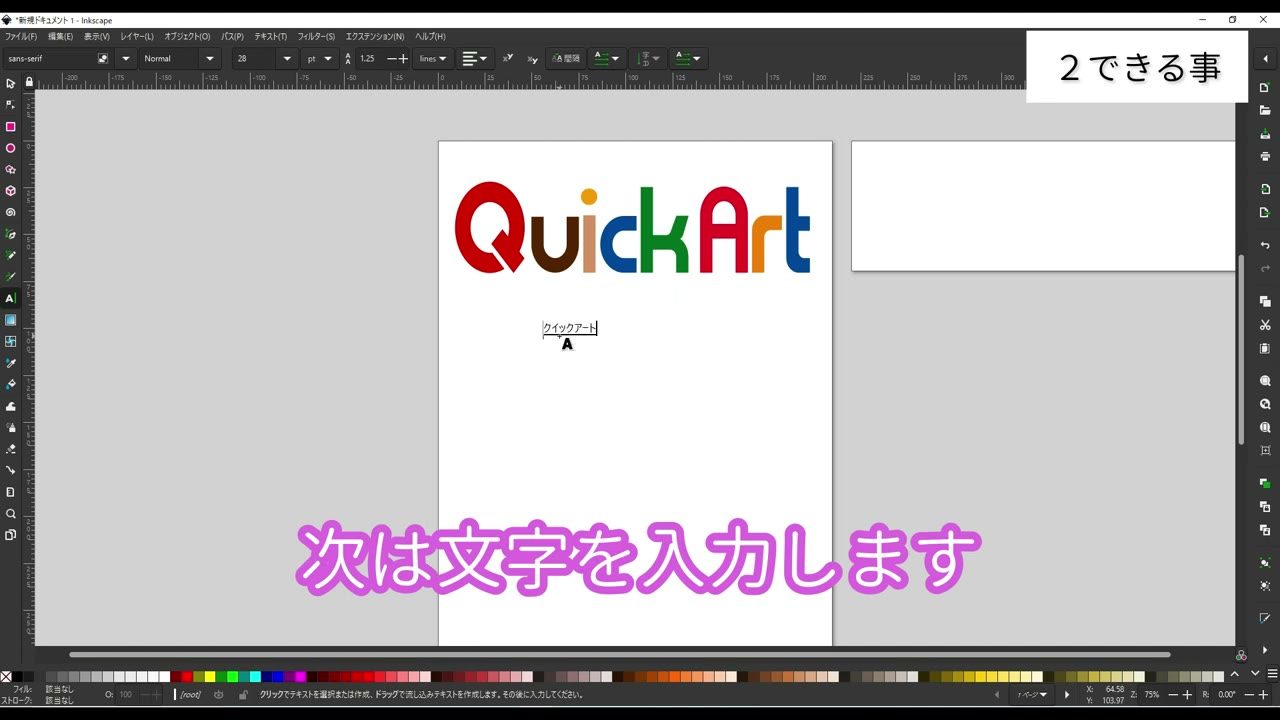
Task: Open the text alignment dropdown
Action: 475,58
